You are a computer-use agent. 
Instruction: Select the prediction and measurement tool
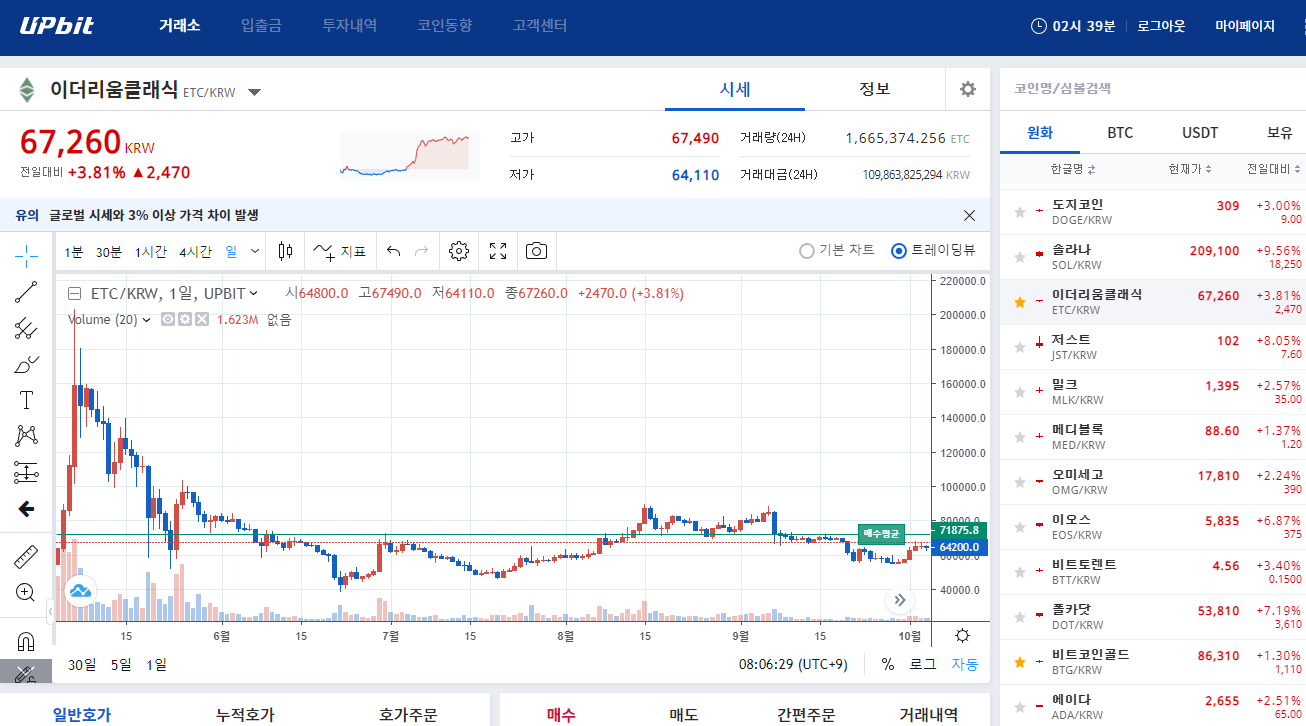pos(26,472)
